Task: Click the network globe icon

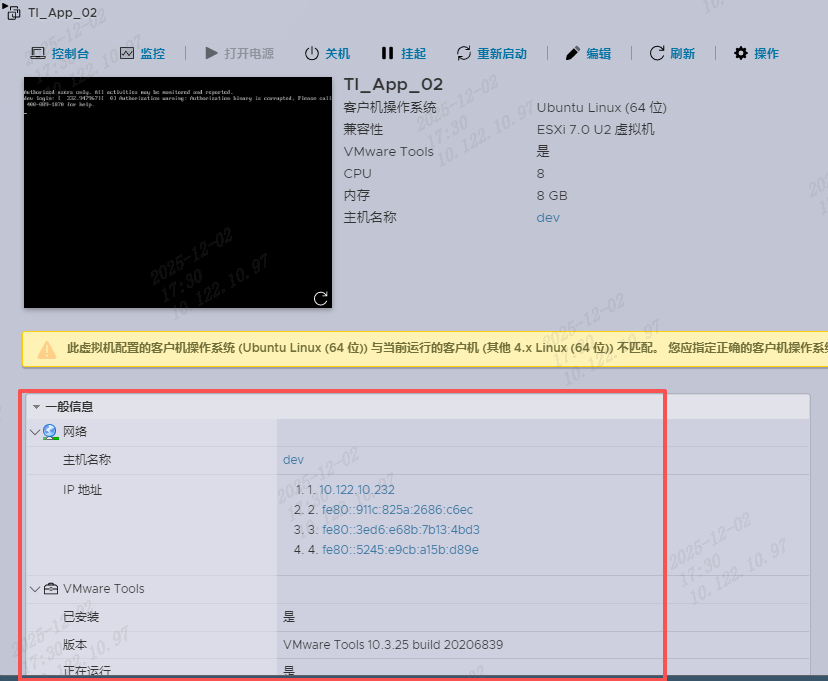Action: 50,432
